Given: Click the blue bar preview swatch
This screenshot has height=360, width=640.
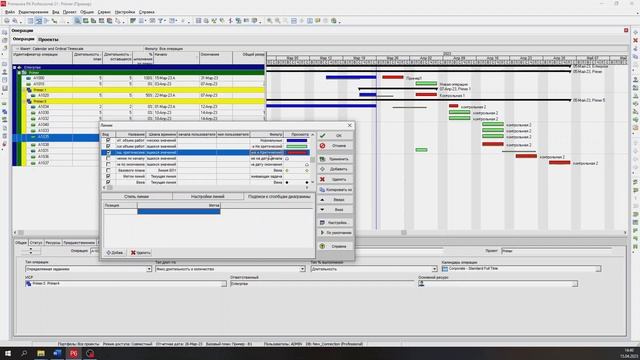Looking at the screenshot, I should click(297, 140).
